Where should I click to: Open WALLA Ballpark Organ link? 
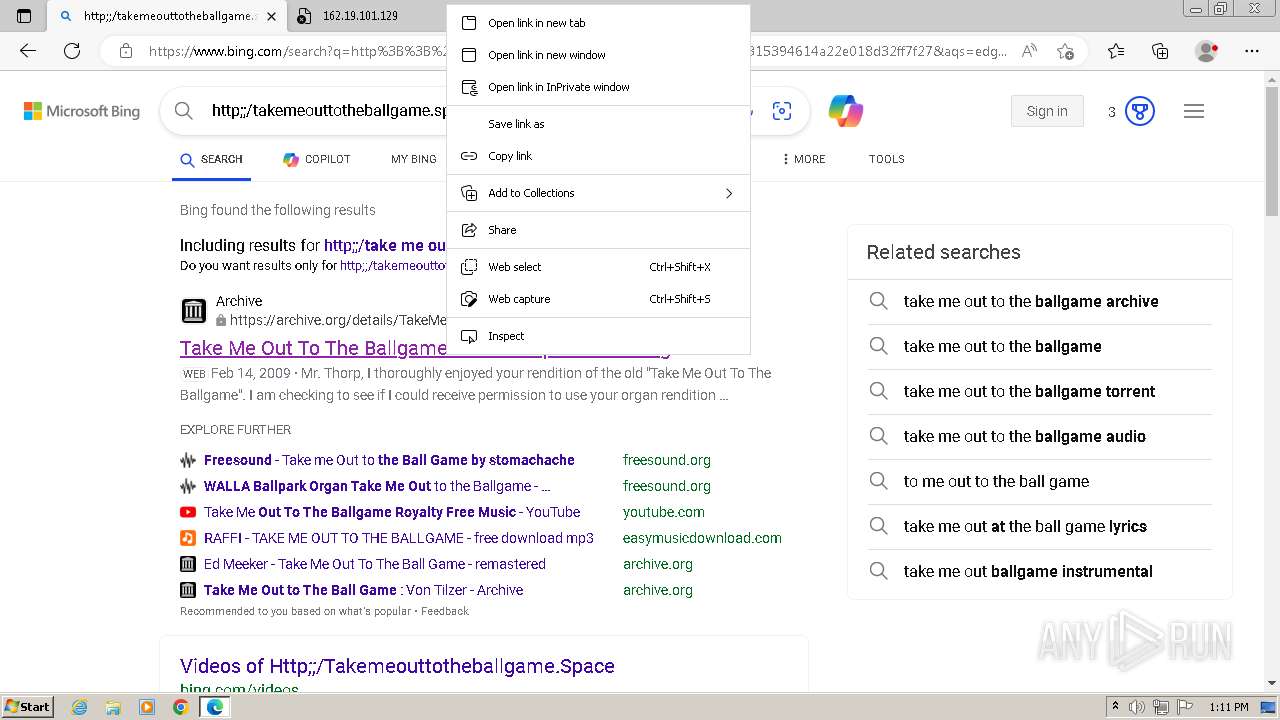[x=377, y=486]
